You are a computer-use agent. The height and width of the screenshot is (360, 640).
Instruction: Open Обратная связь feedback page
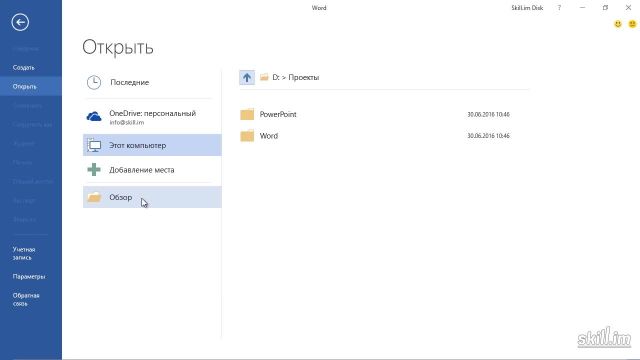(26, 300)
